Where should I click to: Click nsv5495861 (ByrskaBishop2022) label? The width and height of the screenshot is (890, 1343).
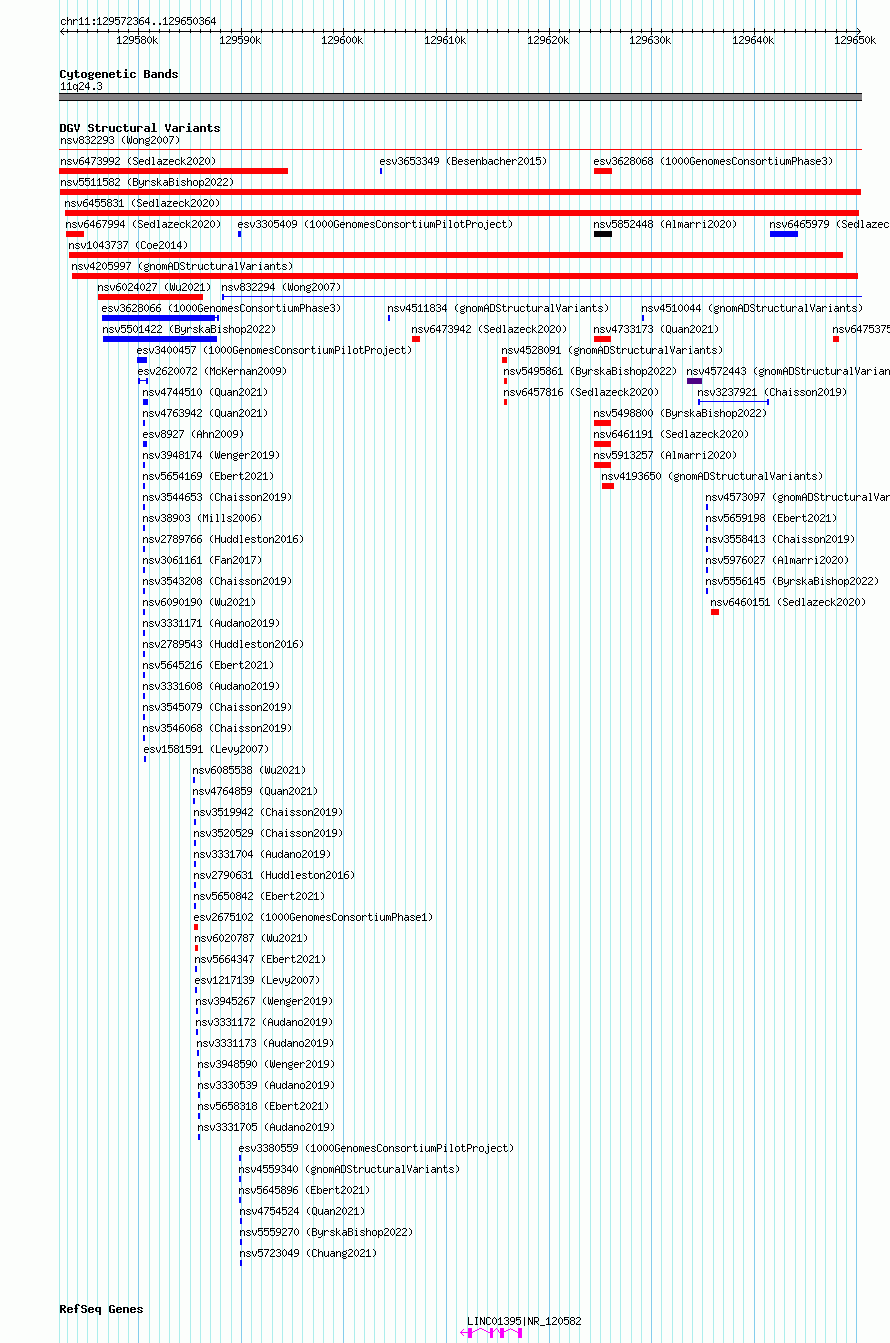tap(591, 371)
